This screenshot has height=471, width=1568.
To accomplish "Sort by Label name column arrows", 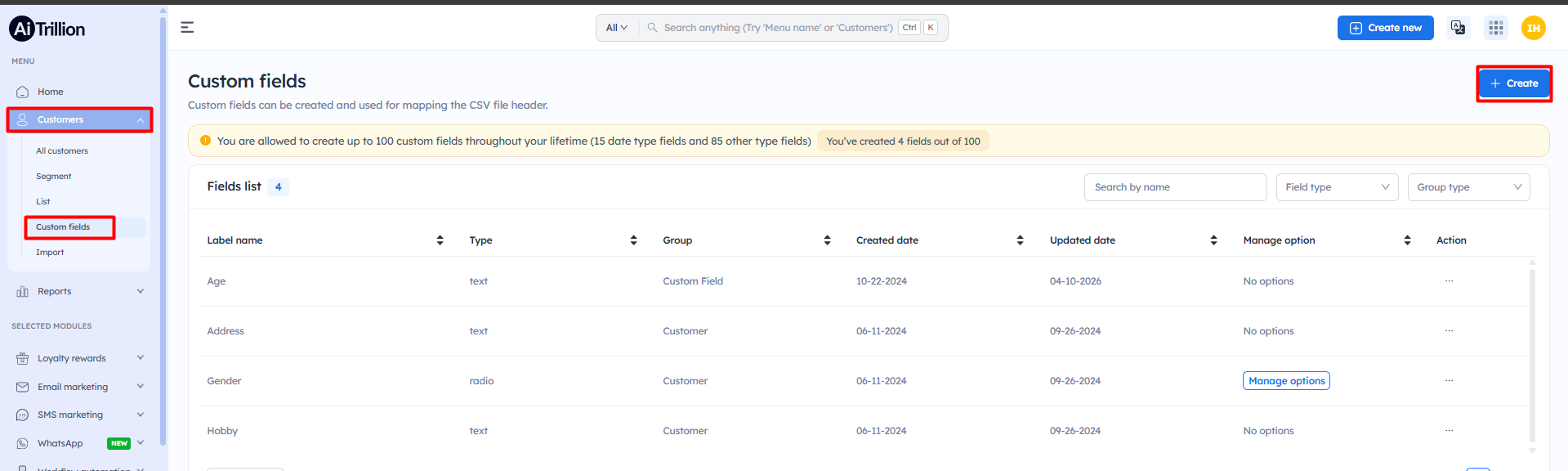I will click(x=440, y=240).
